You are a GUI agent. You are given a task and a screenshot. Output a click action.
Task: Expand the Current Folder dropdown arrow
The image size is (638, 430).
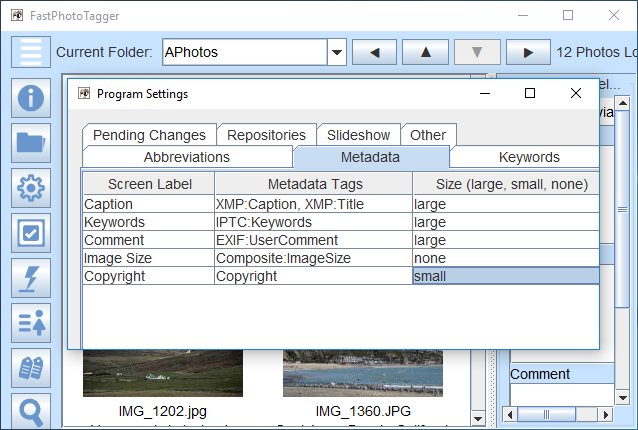[x=337, y=52]
